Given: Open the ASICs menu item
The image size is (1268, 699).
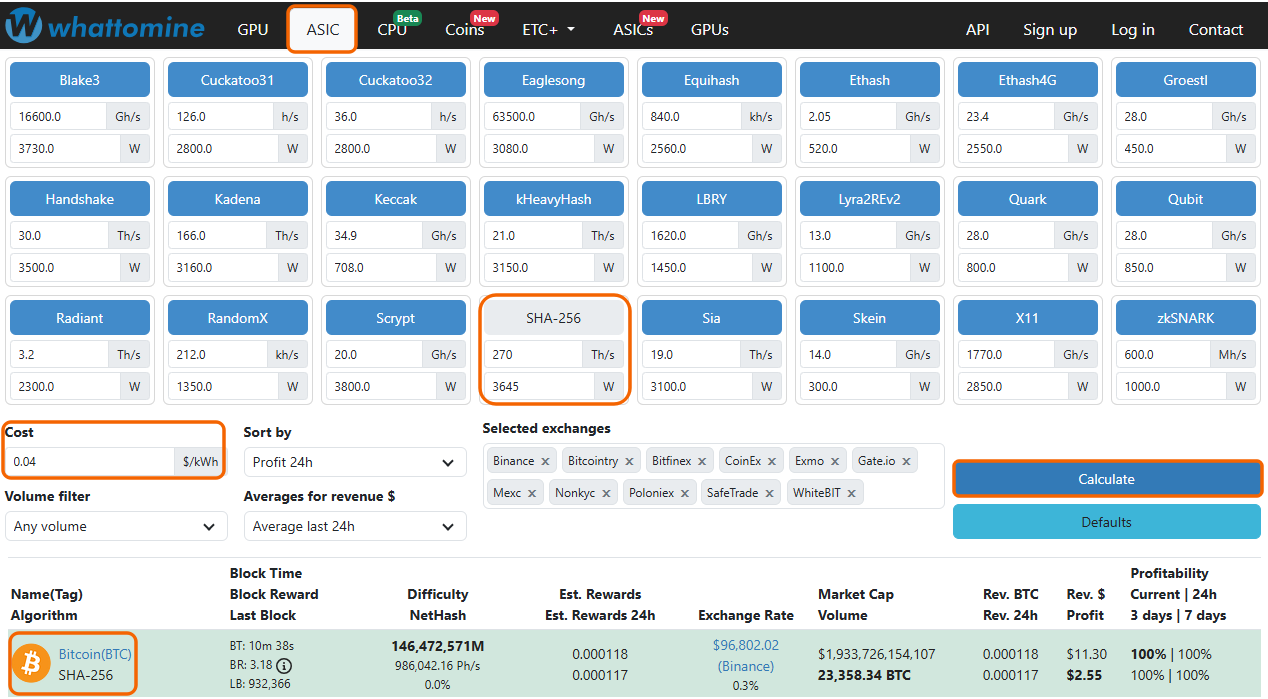Looking at the screenshot, I should (634, 30).
